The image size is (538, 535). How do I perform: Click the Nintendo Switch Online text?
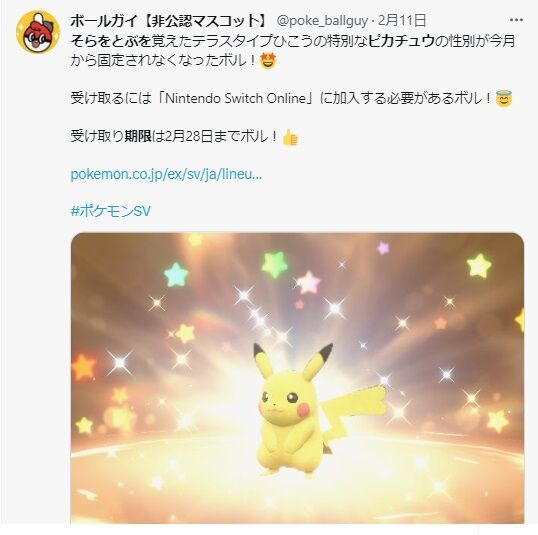coord(236,98)
